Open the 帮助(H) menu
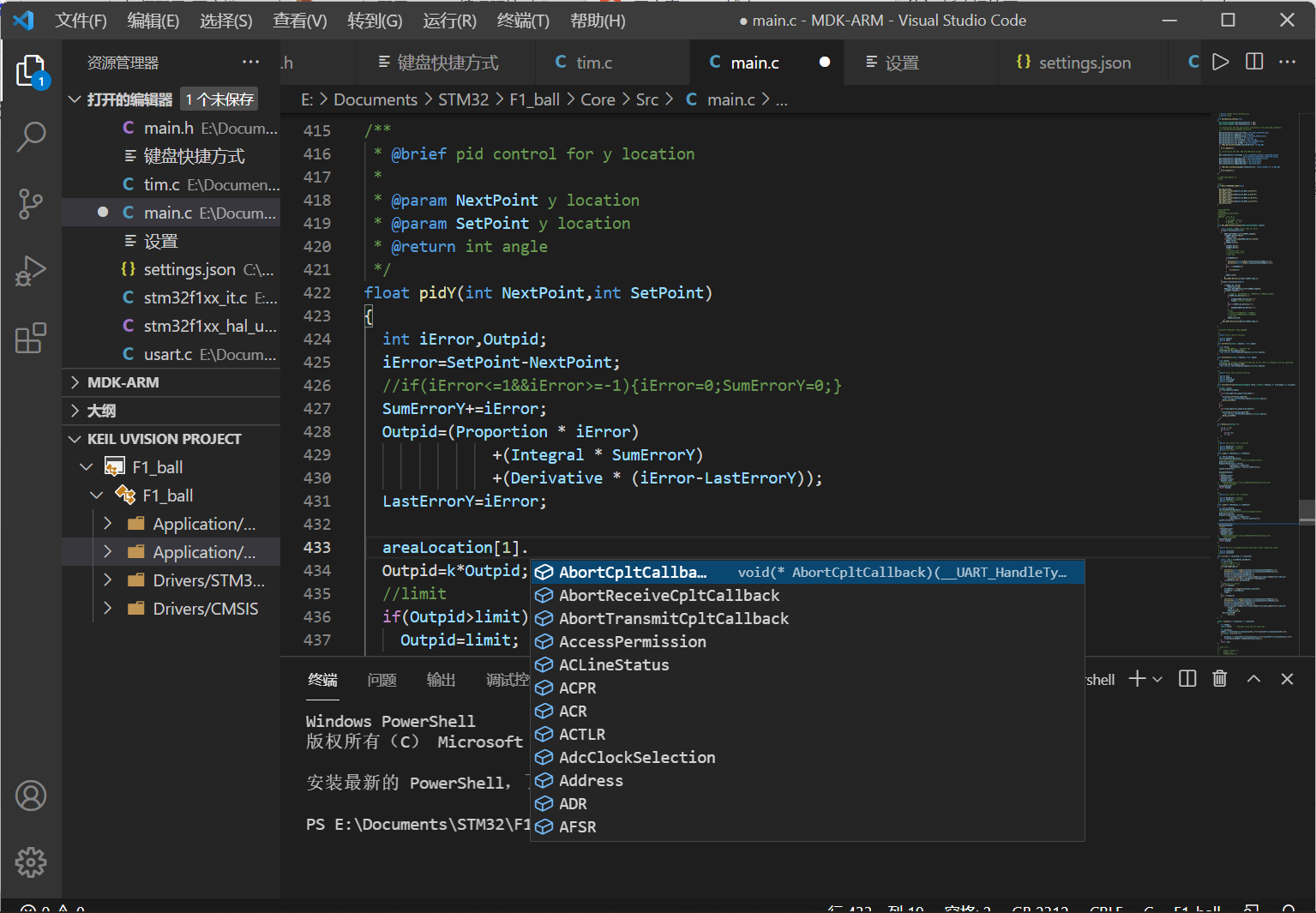Viewport: 1316px width, 913px height. tap(598, 20)
